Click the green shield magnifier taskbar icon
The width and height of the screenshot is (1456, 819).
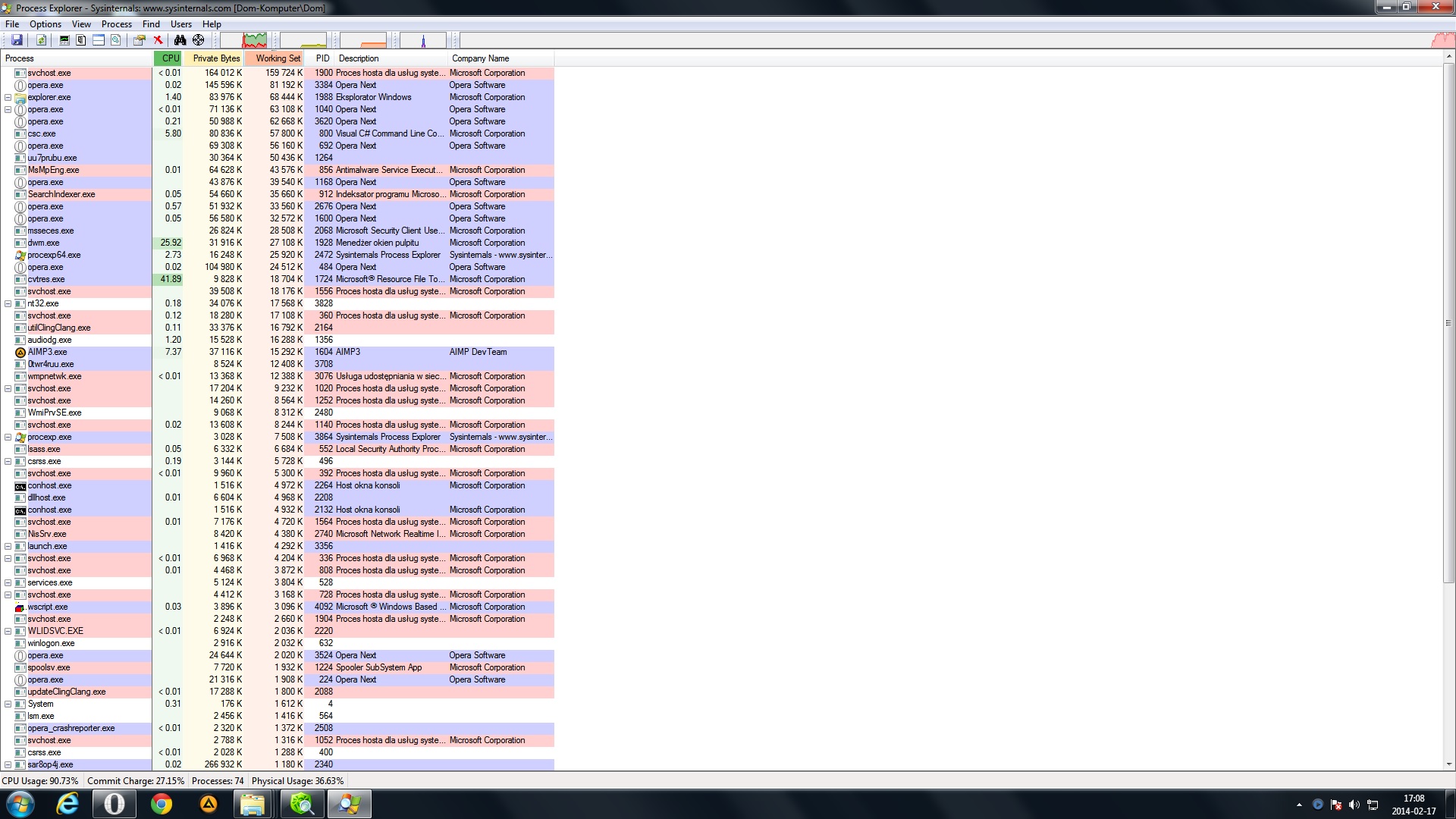pos(302,804)
